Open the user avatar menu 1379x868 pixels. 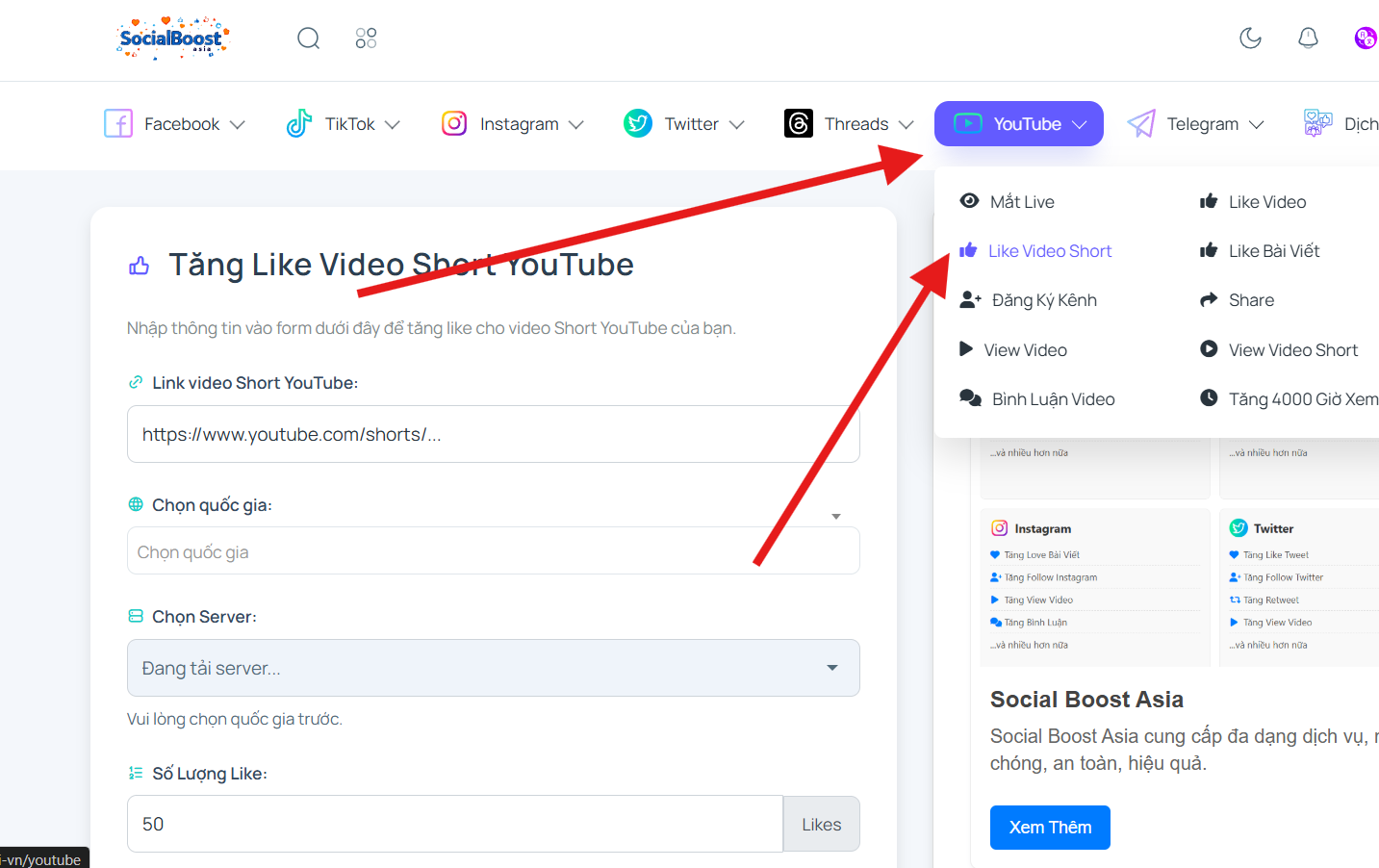(x=1366, y=38)
